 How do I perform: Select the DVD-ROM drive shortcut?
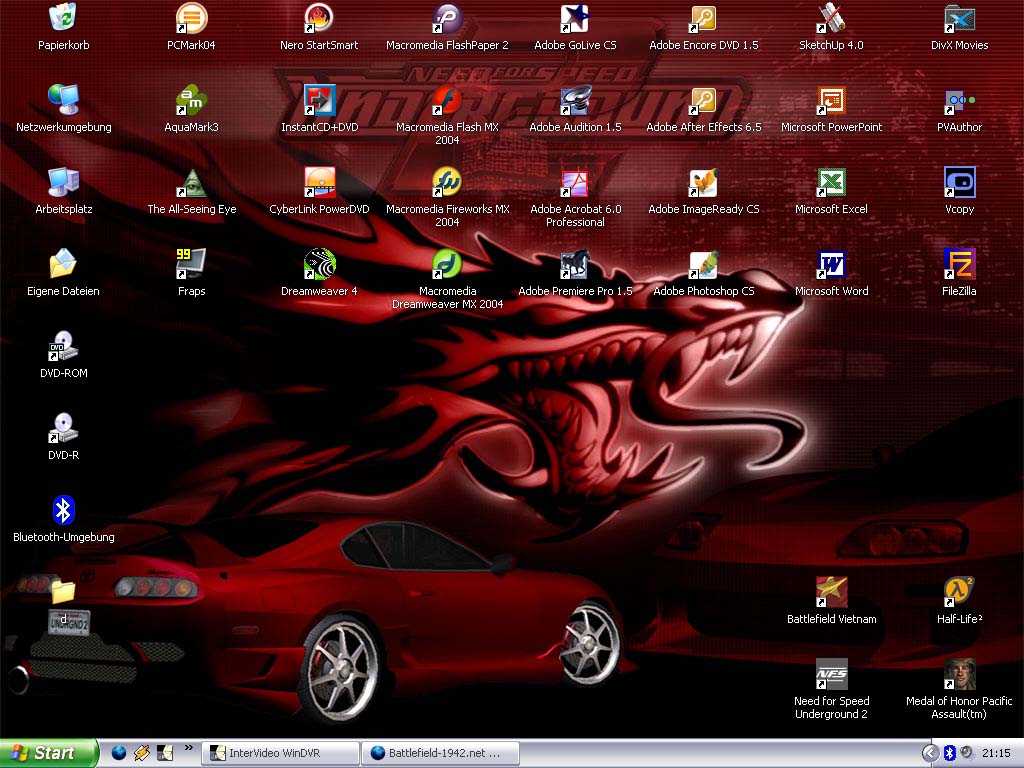[x=63, y=346]
